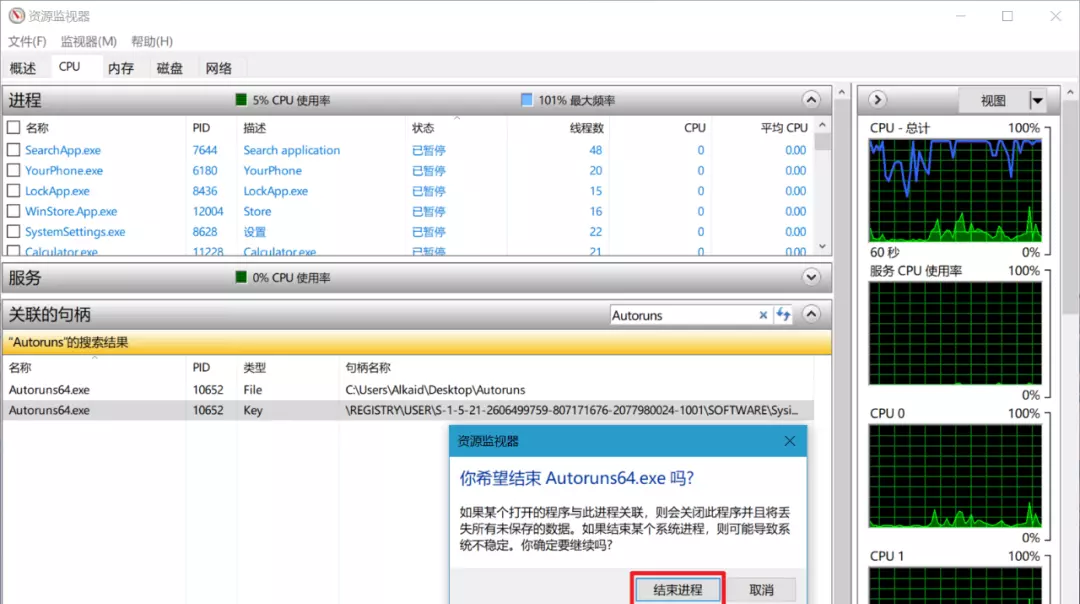1080x604 pixels.
Task: Collapse the 关联的句柄 section with its chevron
Action: pyautogui.click(x=811, y=315)
